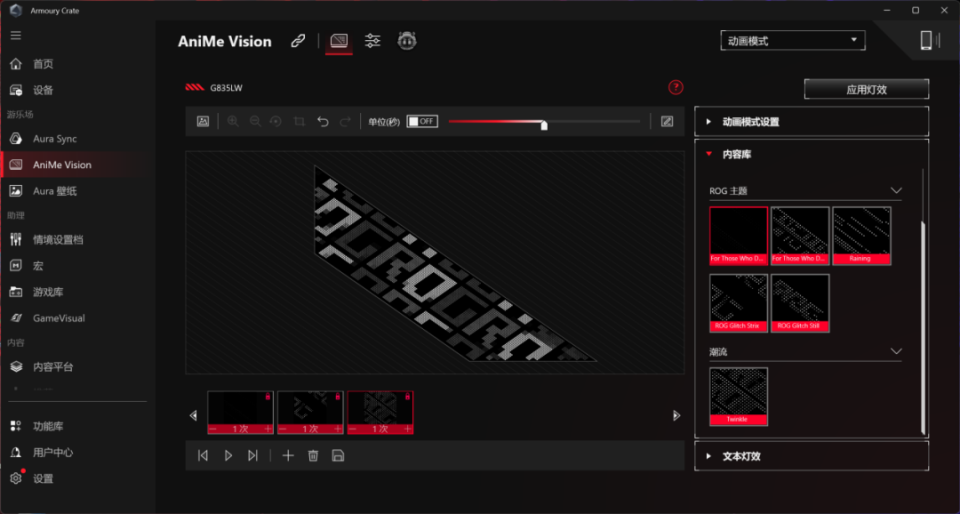
Task: Click the link icon beside AniMe Vision title
Action: point(298,41)
